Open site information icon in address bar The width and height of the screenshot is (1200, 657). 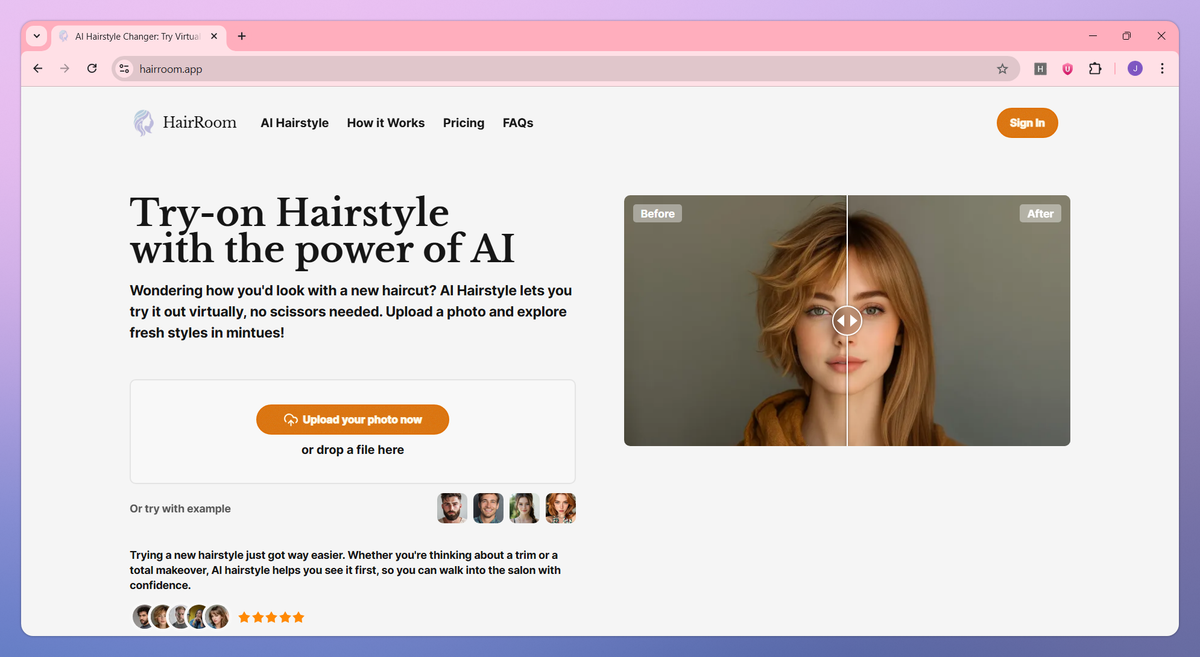coord(124,69)
